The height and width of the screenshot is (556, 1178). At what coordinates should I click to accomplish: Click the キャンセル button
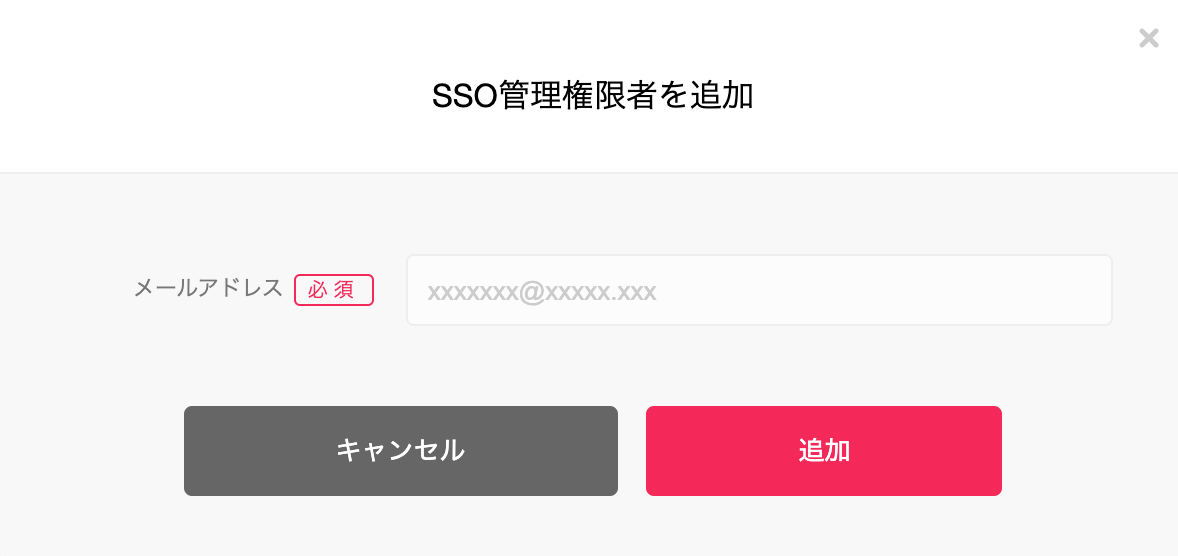[x=400, y=451]
